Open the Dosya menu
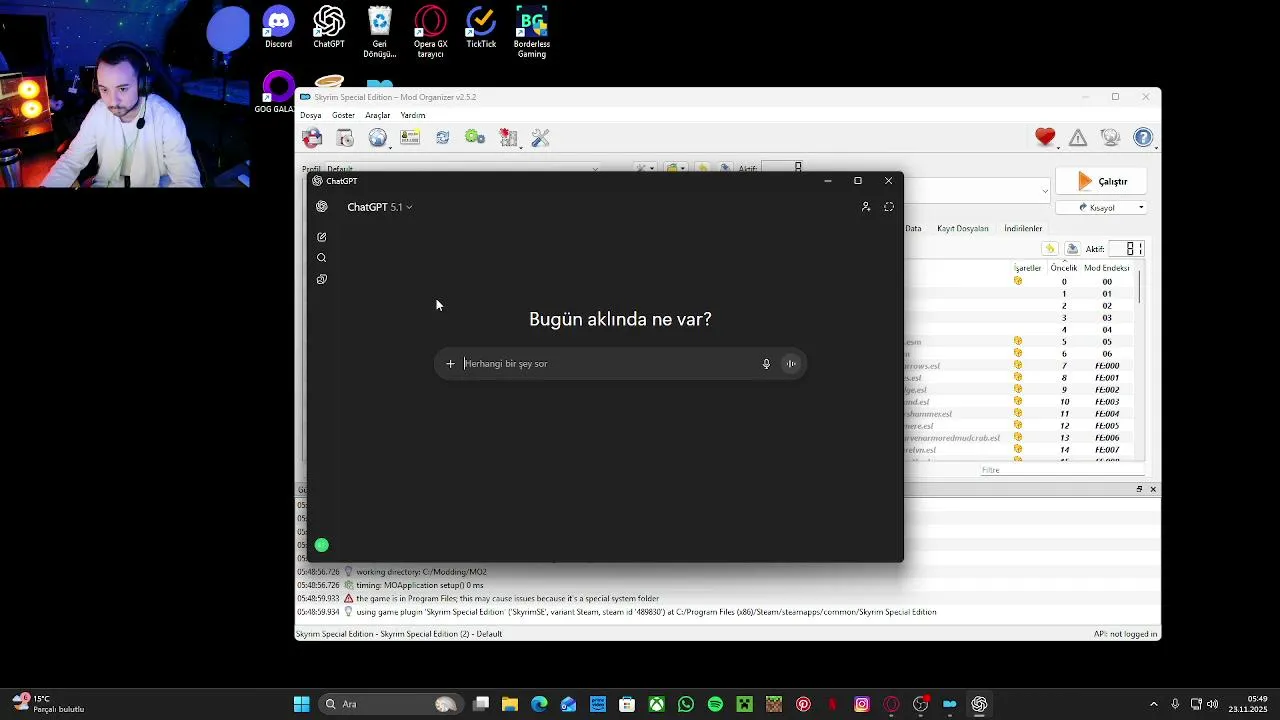Viewport: 1280px width, 720px height. [x=311, y=115]
